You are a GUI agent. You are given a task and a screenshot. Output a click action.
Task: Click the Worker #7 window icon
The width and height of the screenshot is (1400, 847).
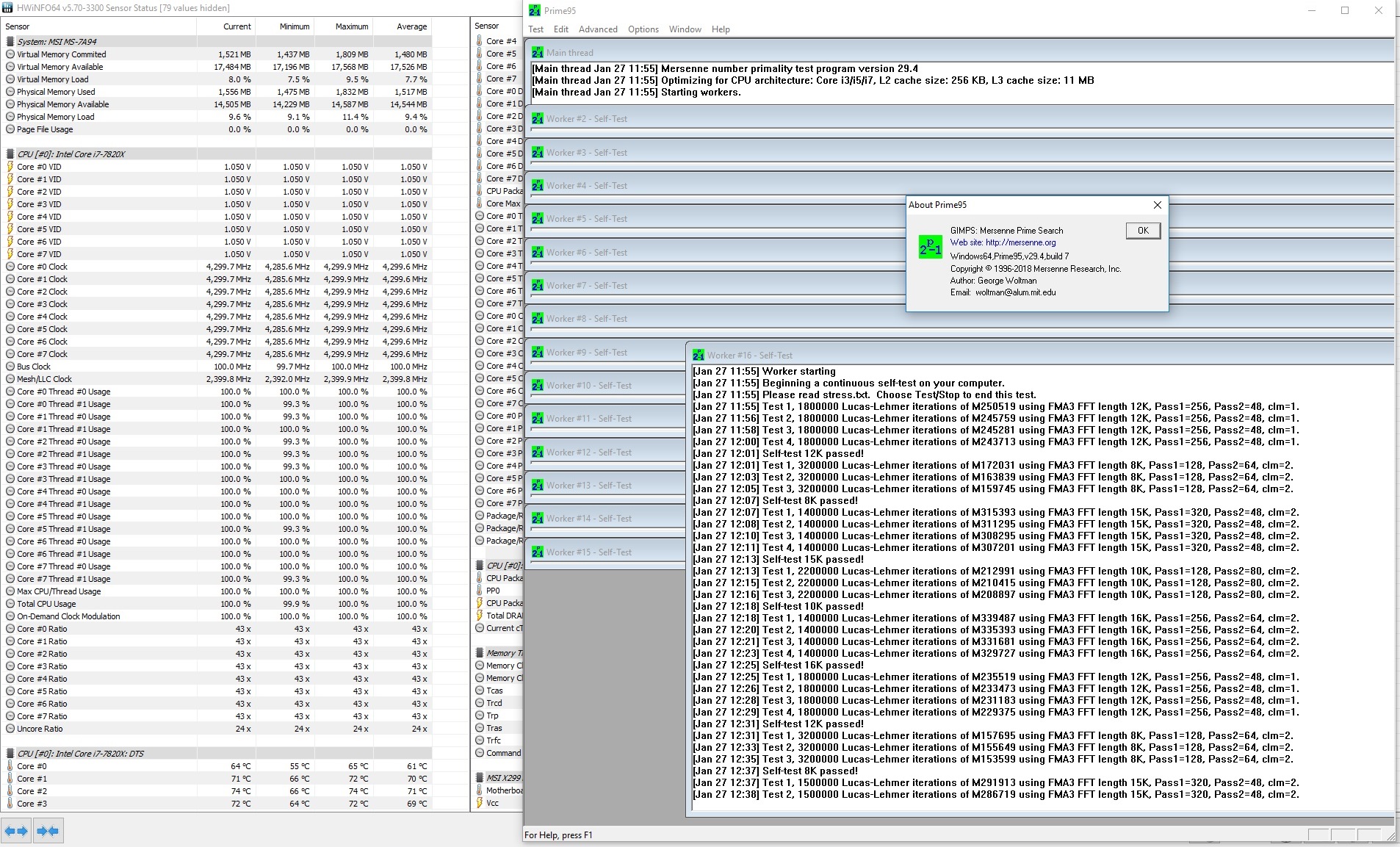pos(538,285)
